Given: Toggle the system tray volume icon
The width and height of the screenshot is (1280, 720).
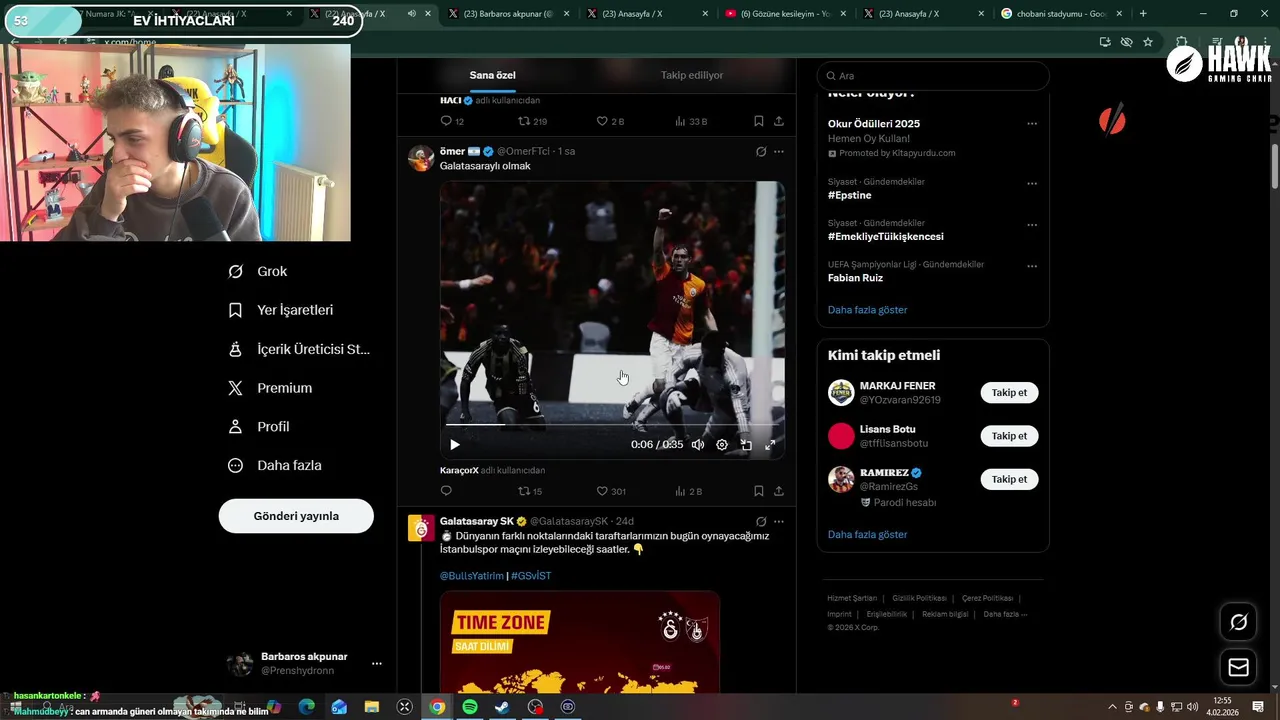Looking at the screenshot, I should pos(1192,707).
